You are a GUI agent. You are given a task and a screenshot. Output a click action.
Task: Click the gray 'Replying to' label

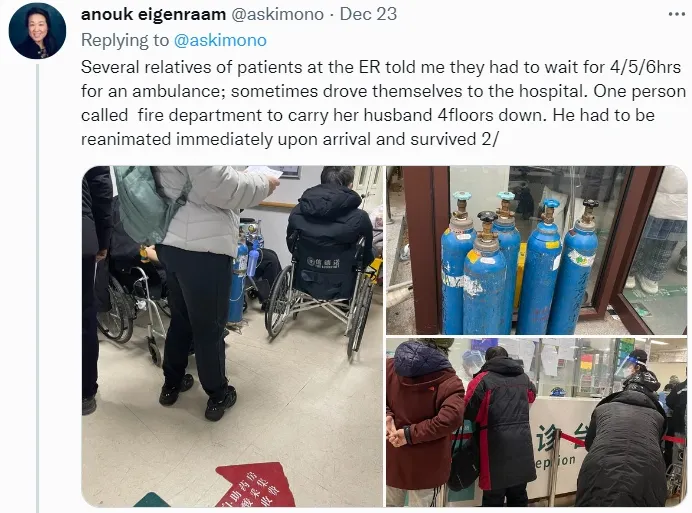click(125, 40)
